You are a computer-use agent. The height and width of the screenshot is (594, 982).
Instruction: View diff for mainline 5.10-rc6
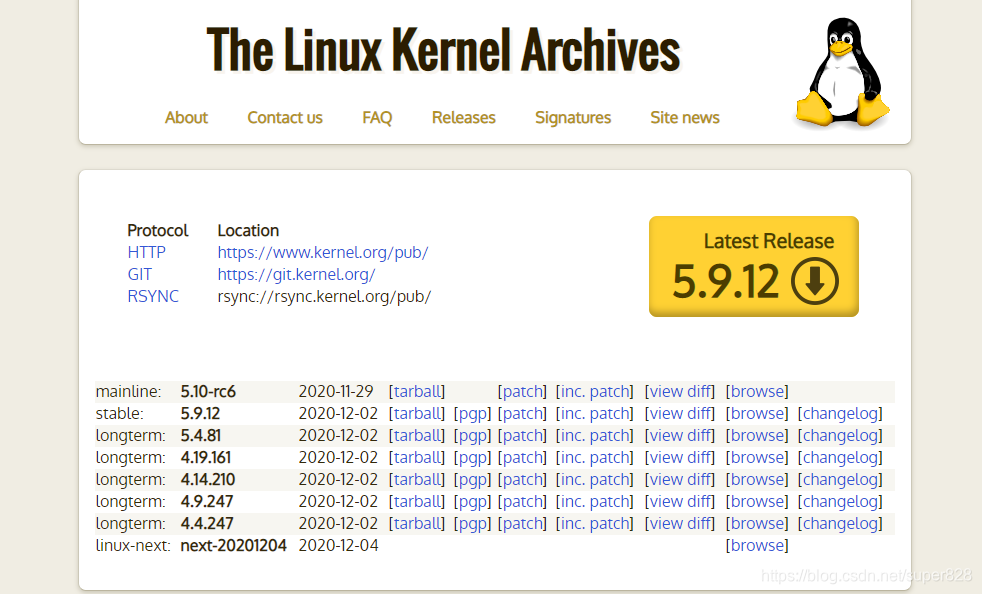click(x=680, y=392)
